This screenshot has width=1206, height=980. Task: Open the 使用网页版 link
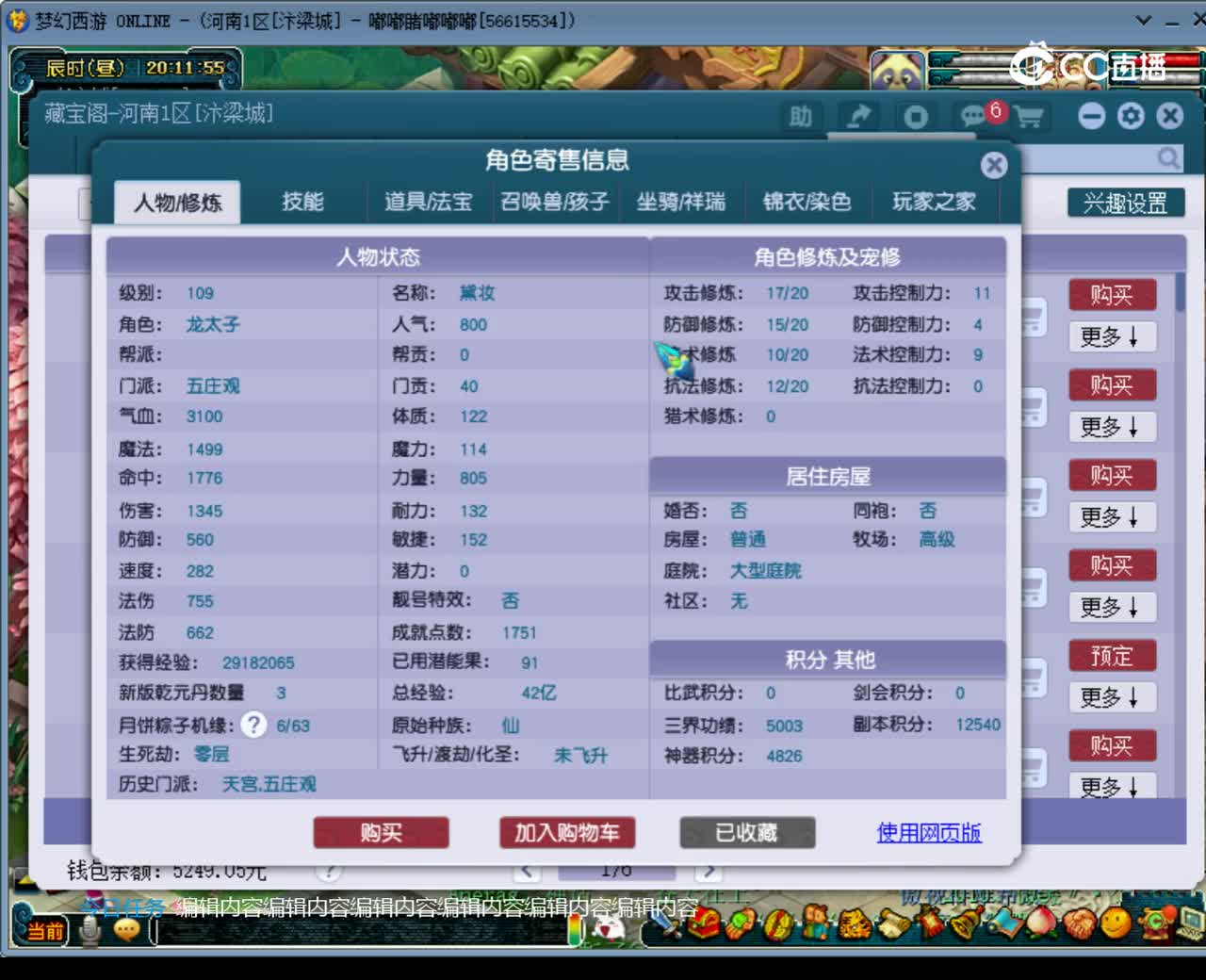(x=929, y=832)
